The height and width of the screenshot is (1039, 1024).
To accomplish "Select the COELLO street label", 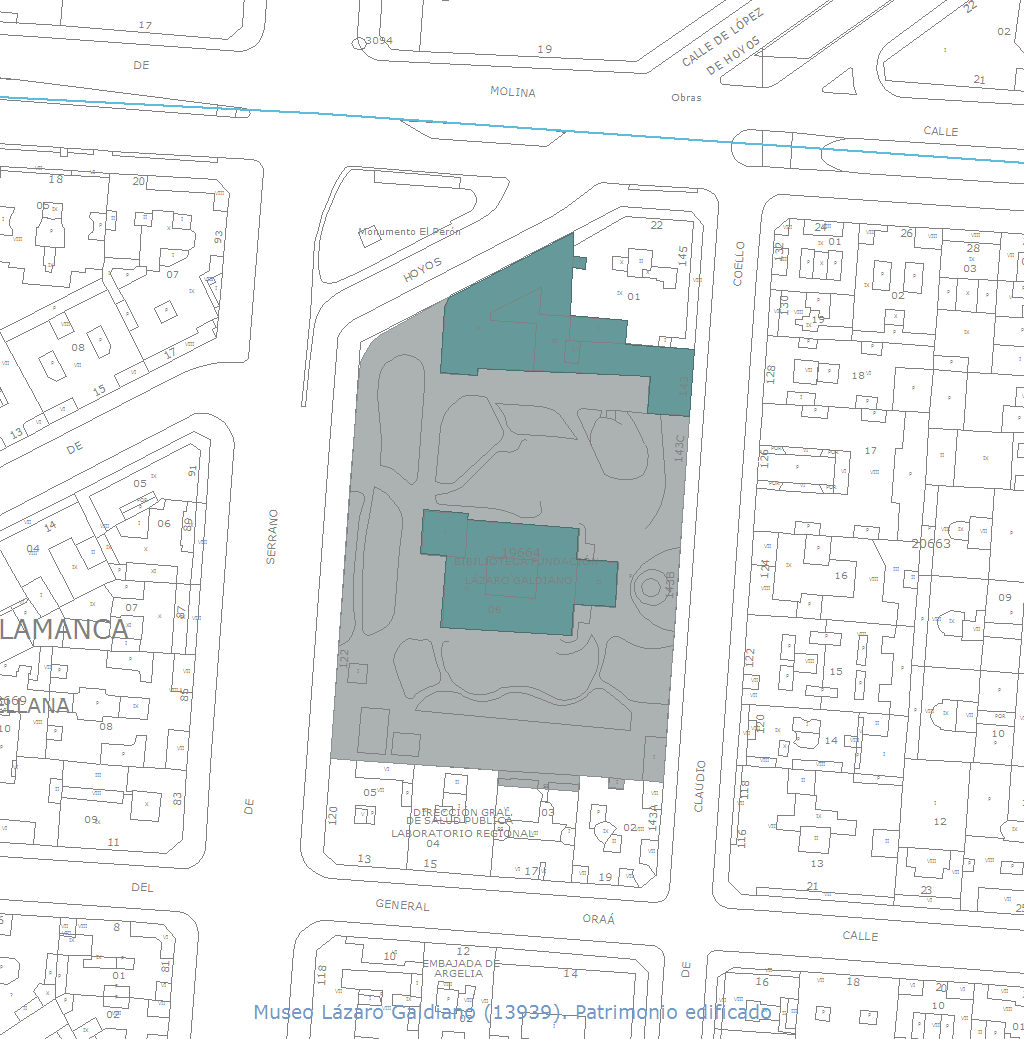I will (739, 263).
